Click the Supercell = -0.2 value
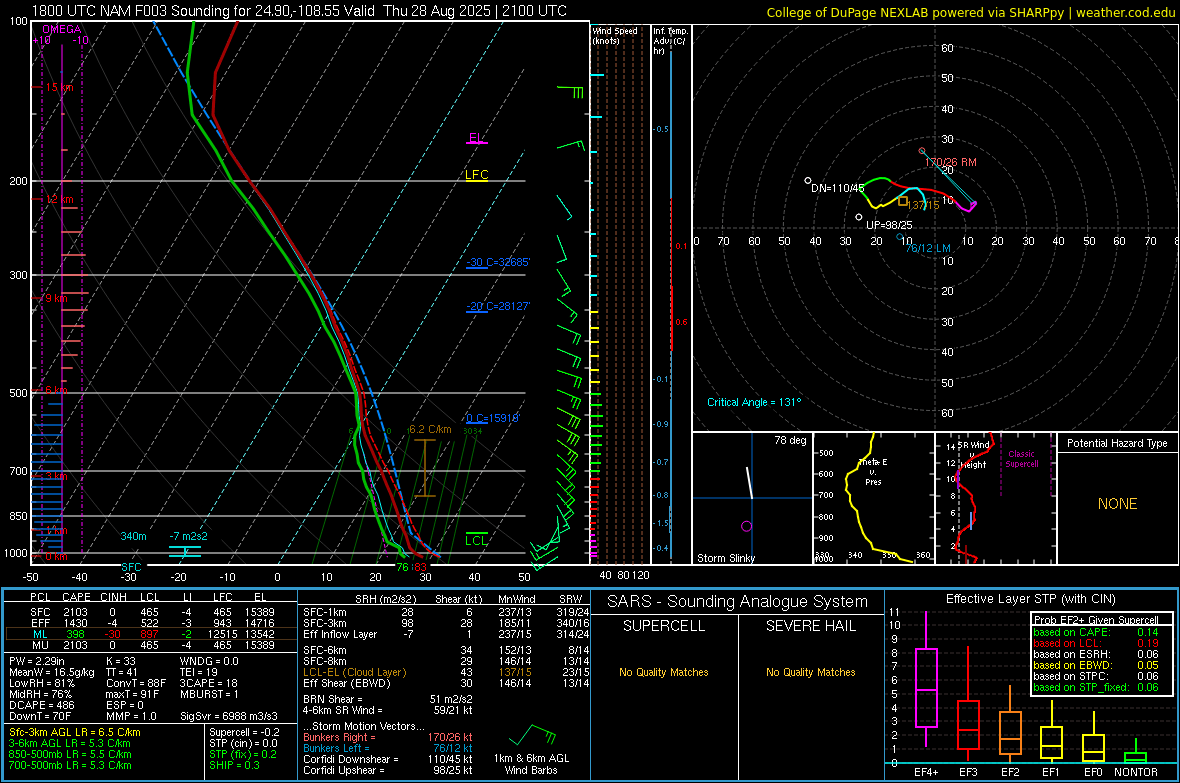 tap(245, 732)
